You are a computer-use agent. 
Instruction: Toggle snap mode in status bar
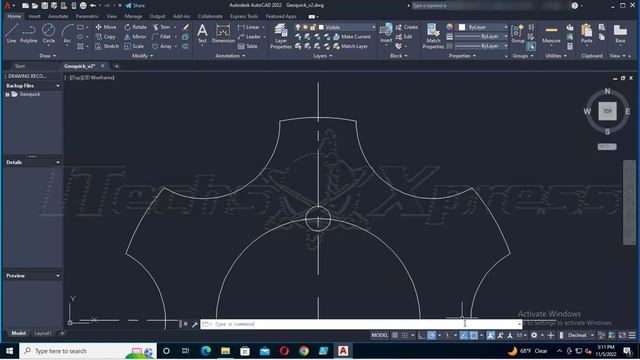[404, 335]
